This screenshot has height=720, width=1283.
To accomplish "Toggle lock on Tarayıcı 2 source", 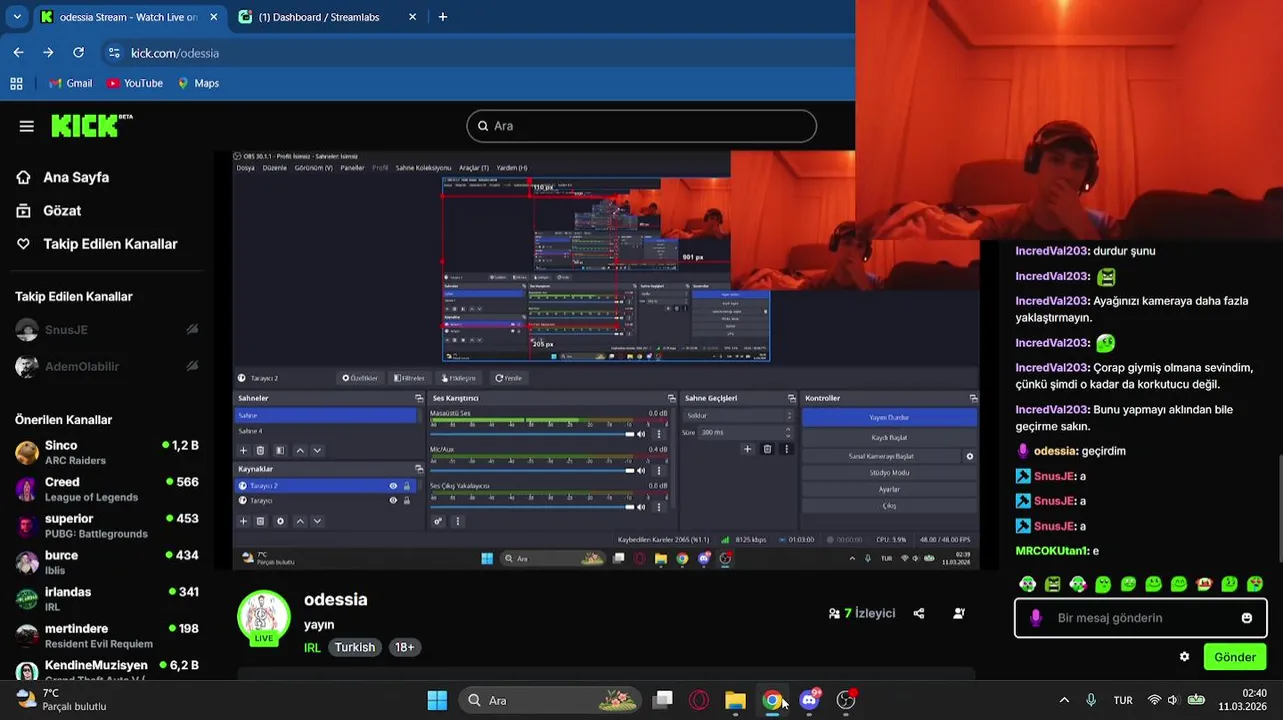I will click(x=406, y=486).
